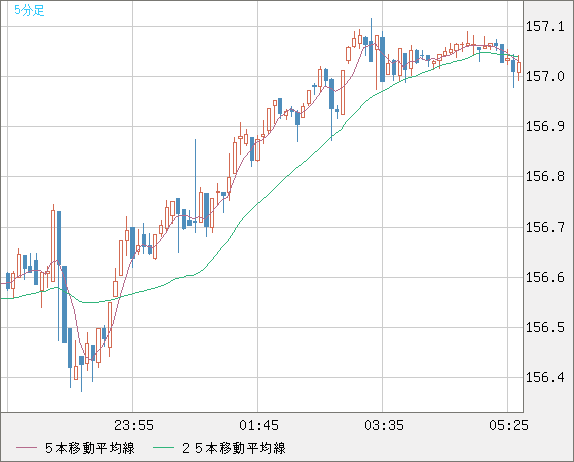This screenshot has height=462, width=574.
Task: Click the 05:25 time axis label
Action: click(x=509, y=425)
